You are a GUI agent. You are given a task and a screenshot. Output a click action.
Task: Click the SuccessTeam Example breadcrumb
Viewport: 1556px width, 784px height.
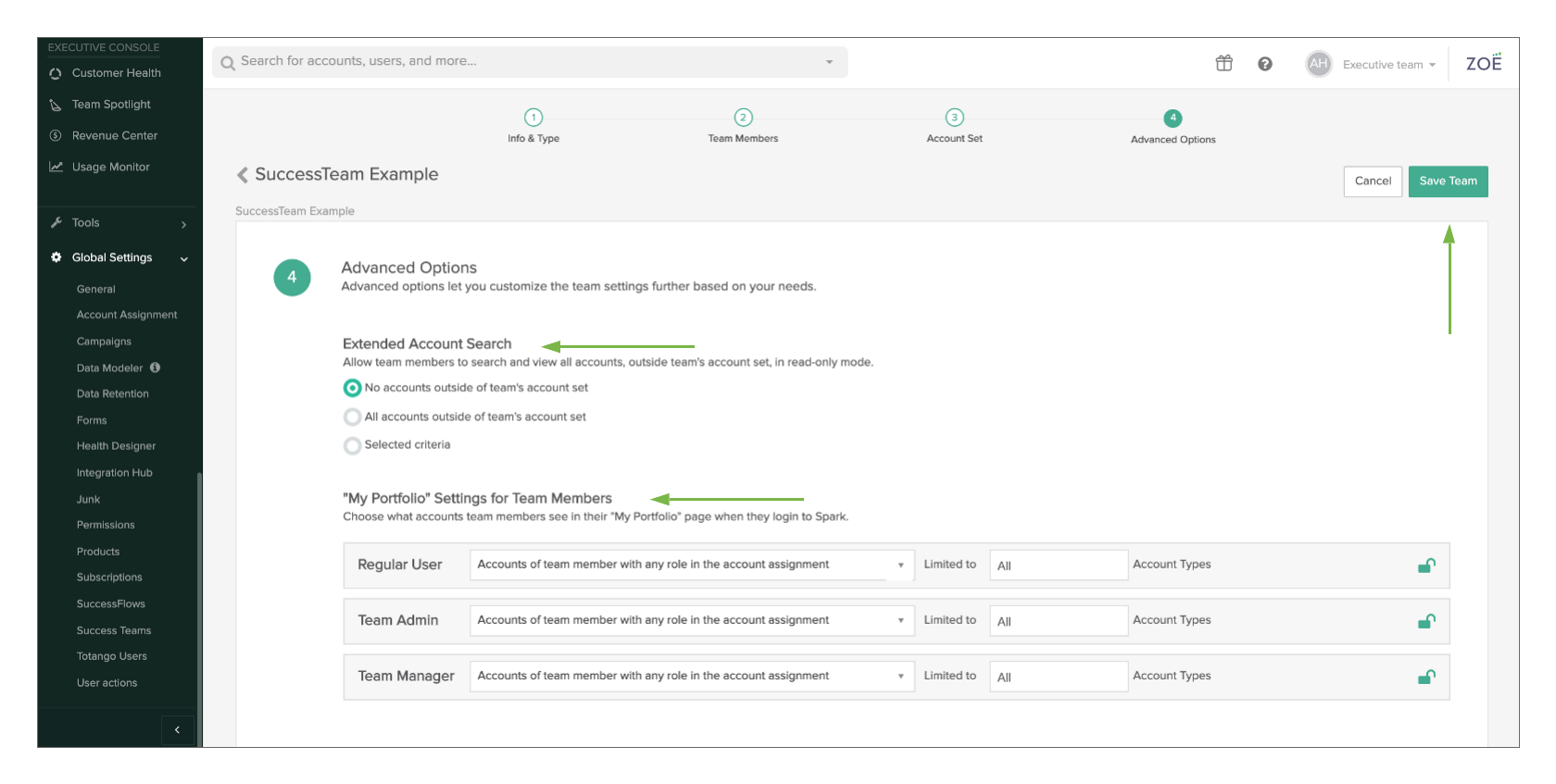point(295,212)
